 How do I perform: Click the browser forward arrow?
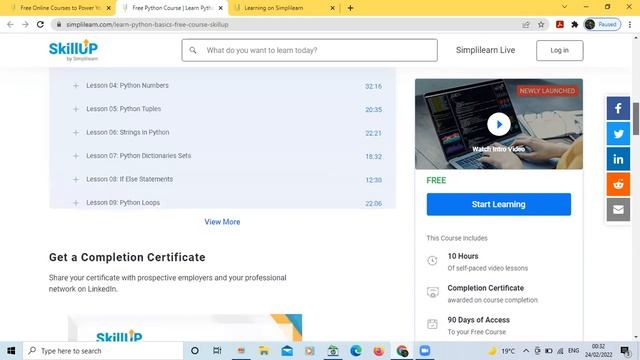pyautogui.click(x=25, y=24)
